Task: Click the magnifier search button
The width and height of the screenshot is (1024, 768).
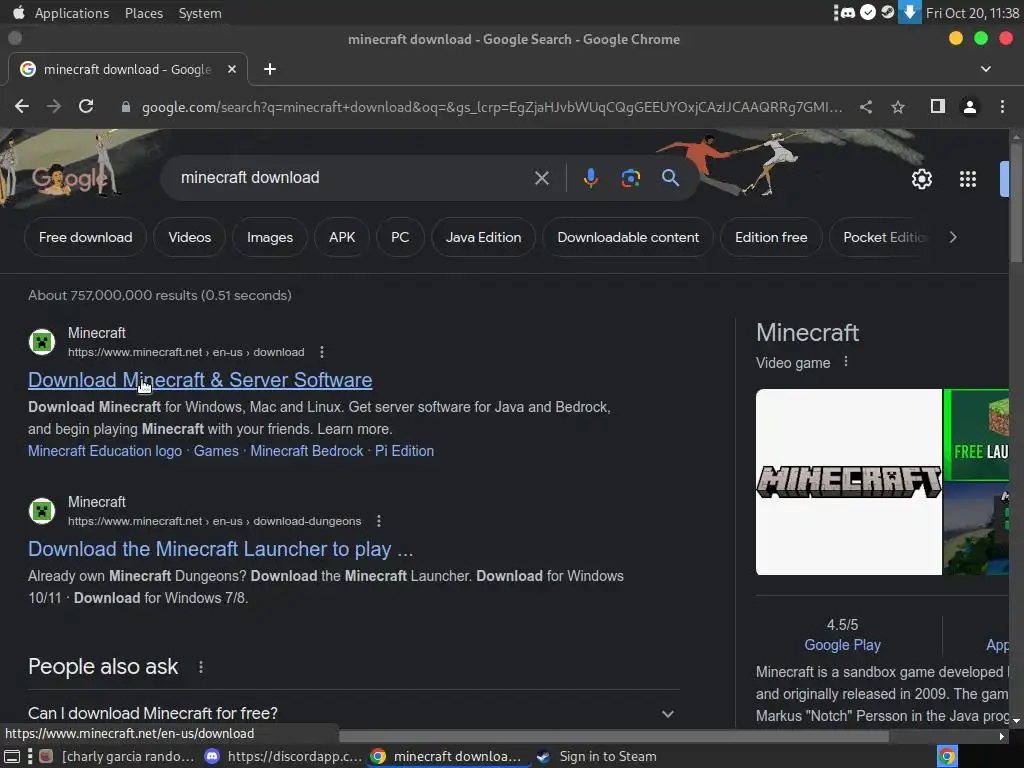Action: [670, 178]
